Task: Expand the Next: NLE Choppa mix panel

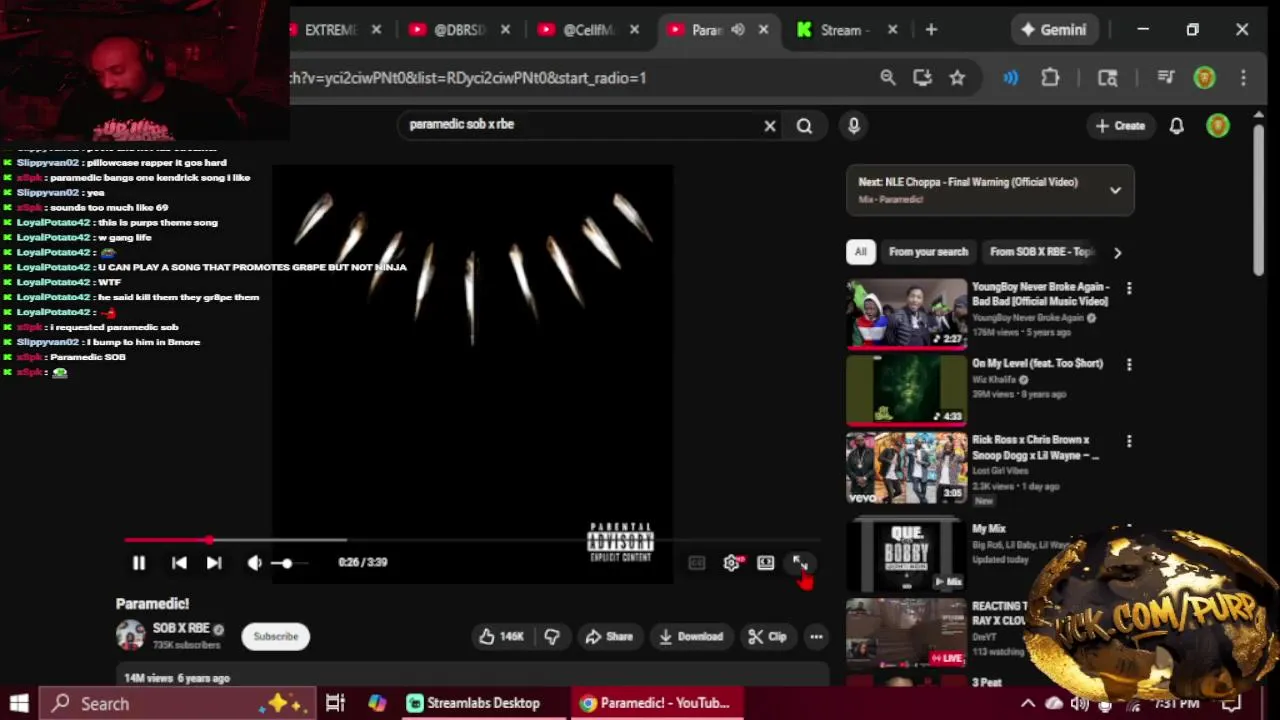Action: 1115,190
